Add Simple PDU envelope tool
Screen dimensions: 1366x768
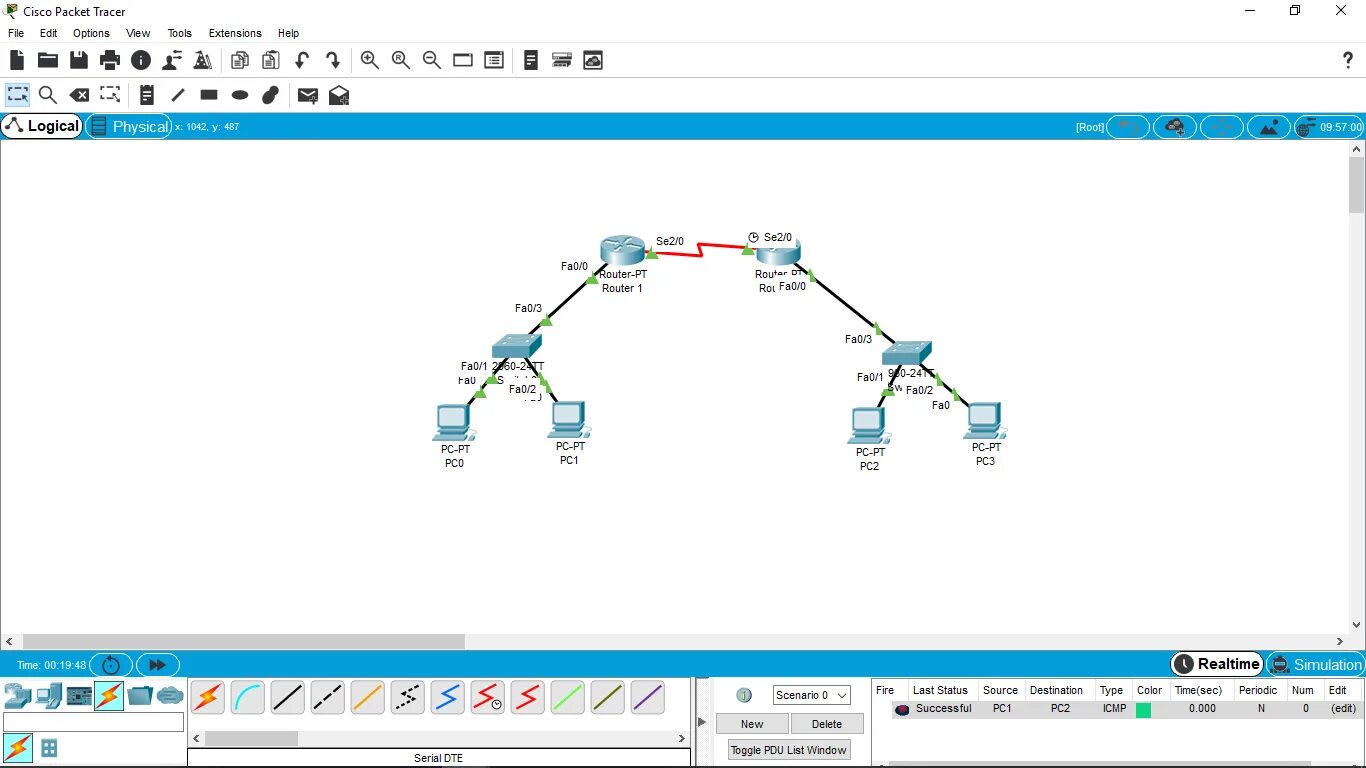pyautogui.click(x=308, y=95)
